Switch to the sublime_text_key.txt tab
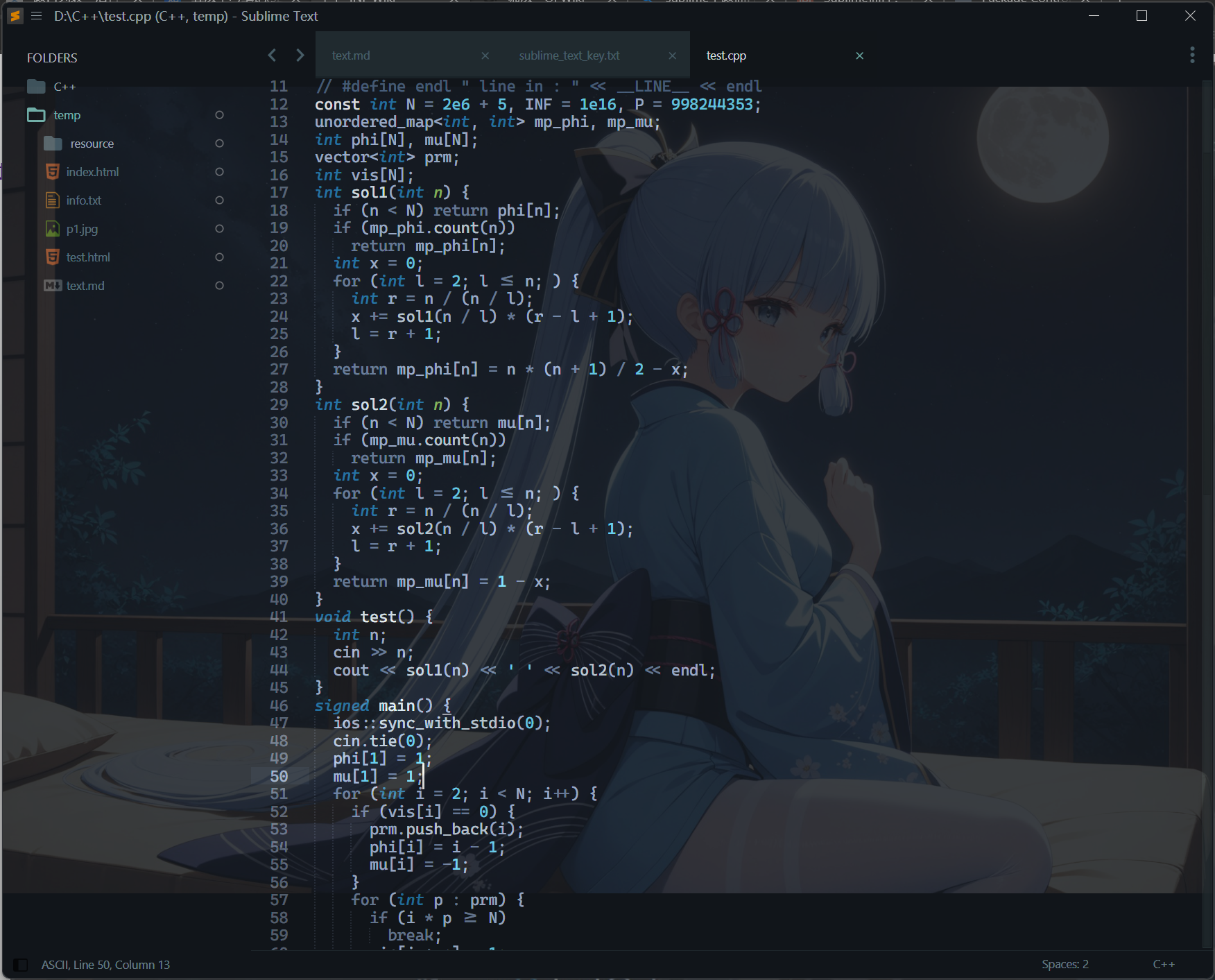Screen dimensions: 1215x980 pos(596,55)
